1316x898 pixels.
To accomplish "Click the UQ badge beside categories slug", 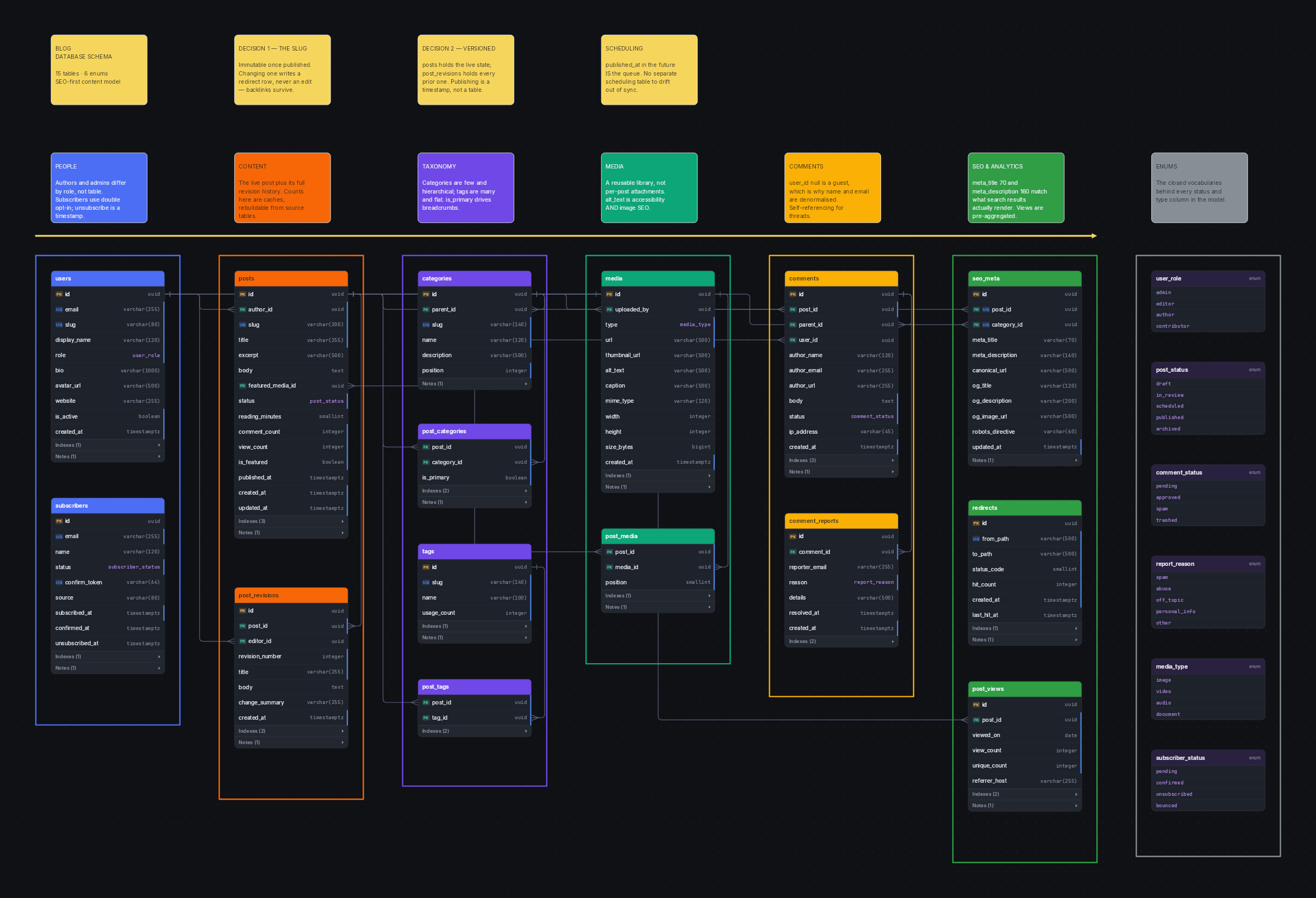I will (x=426, y=325).
